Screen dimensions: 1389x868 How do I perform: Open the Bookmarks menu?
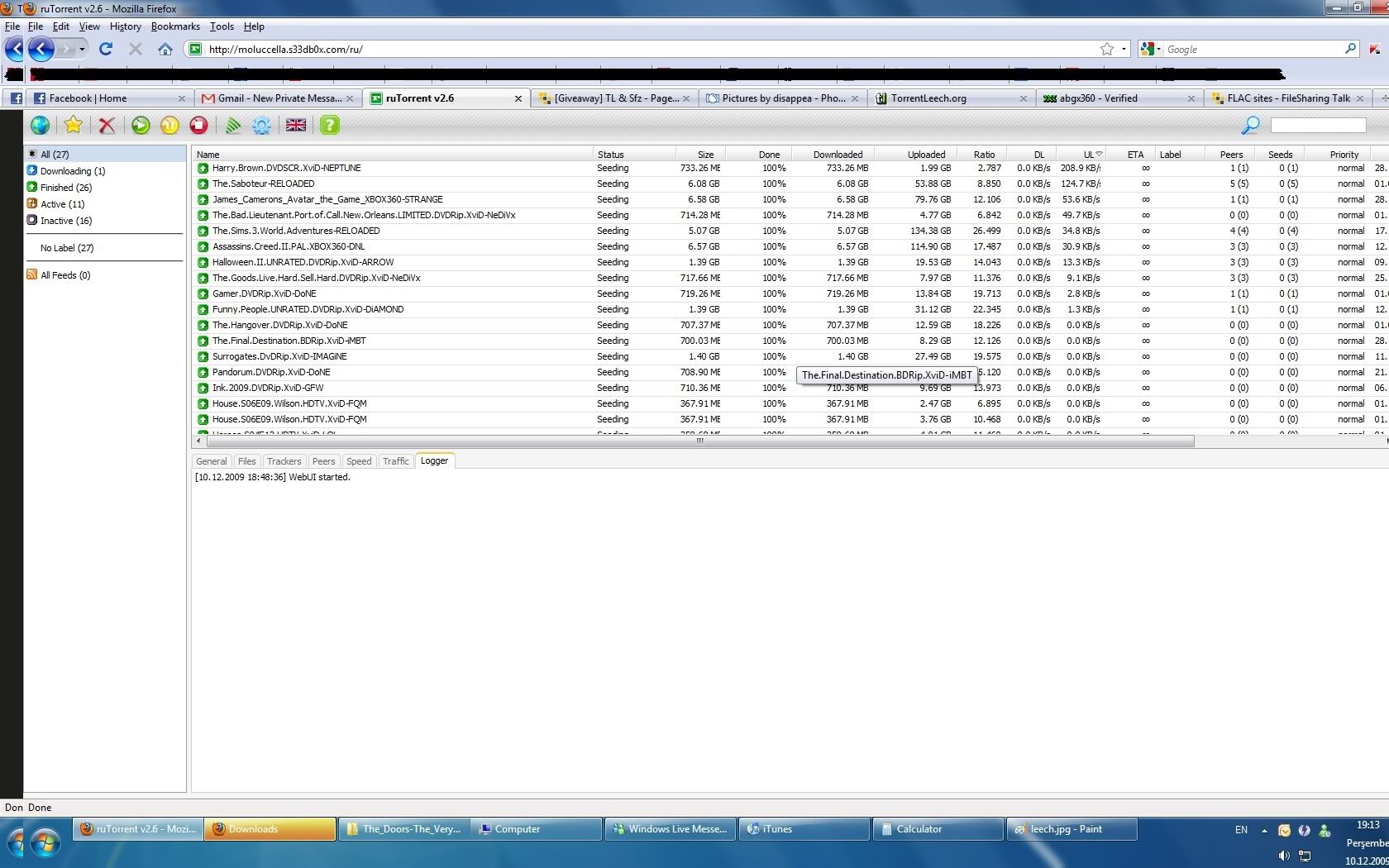pos(175,26)
